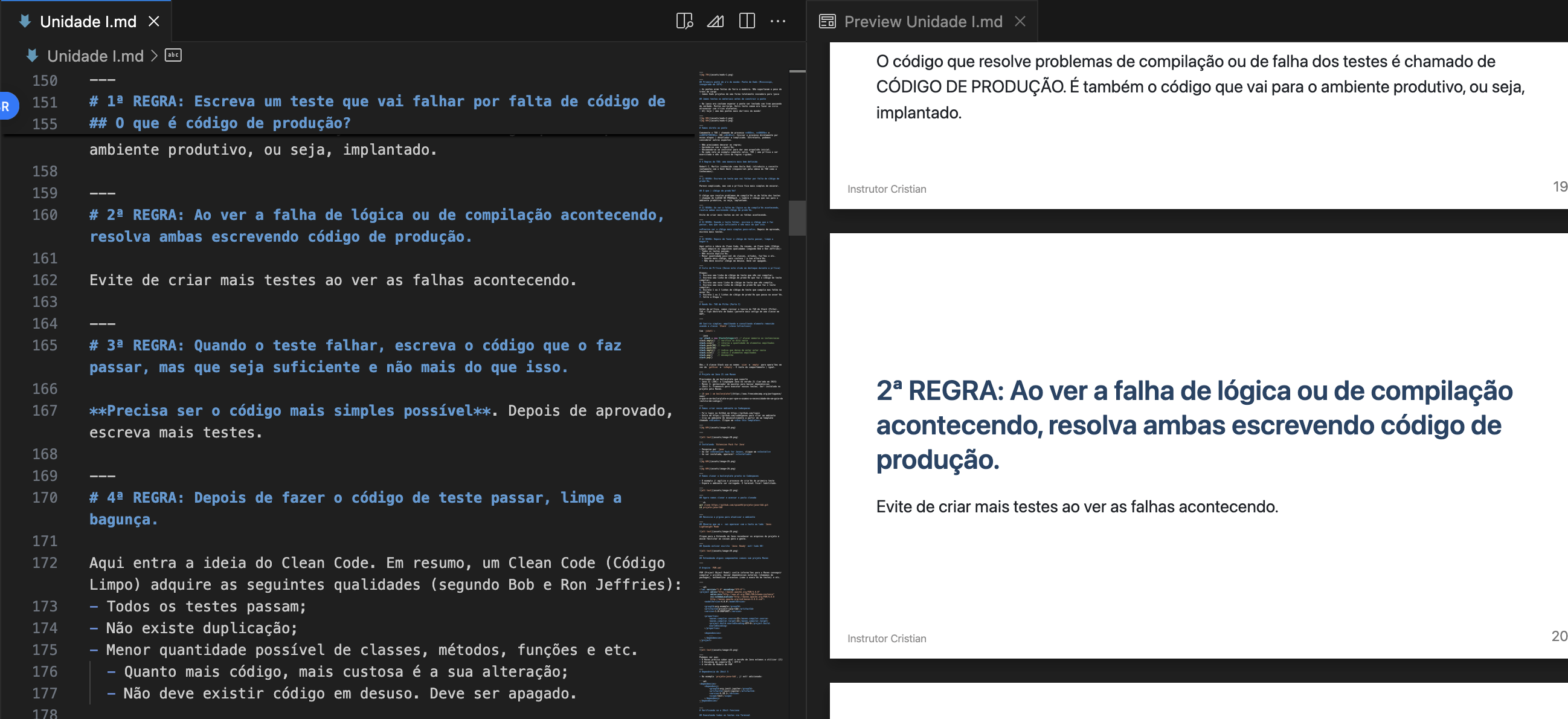
Task: Click the '---' separator on line 164
Action: pyautogui.click(x=102, y=323)
